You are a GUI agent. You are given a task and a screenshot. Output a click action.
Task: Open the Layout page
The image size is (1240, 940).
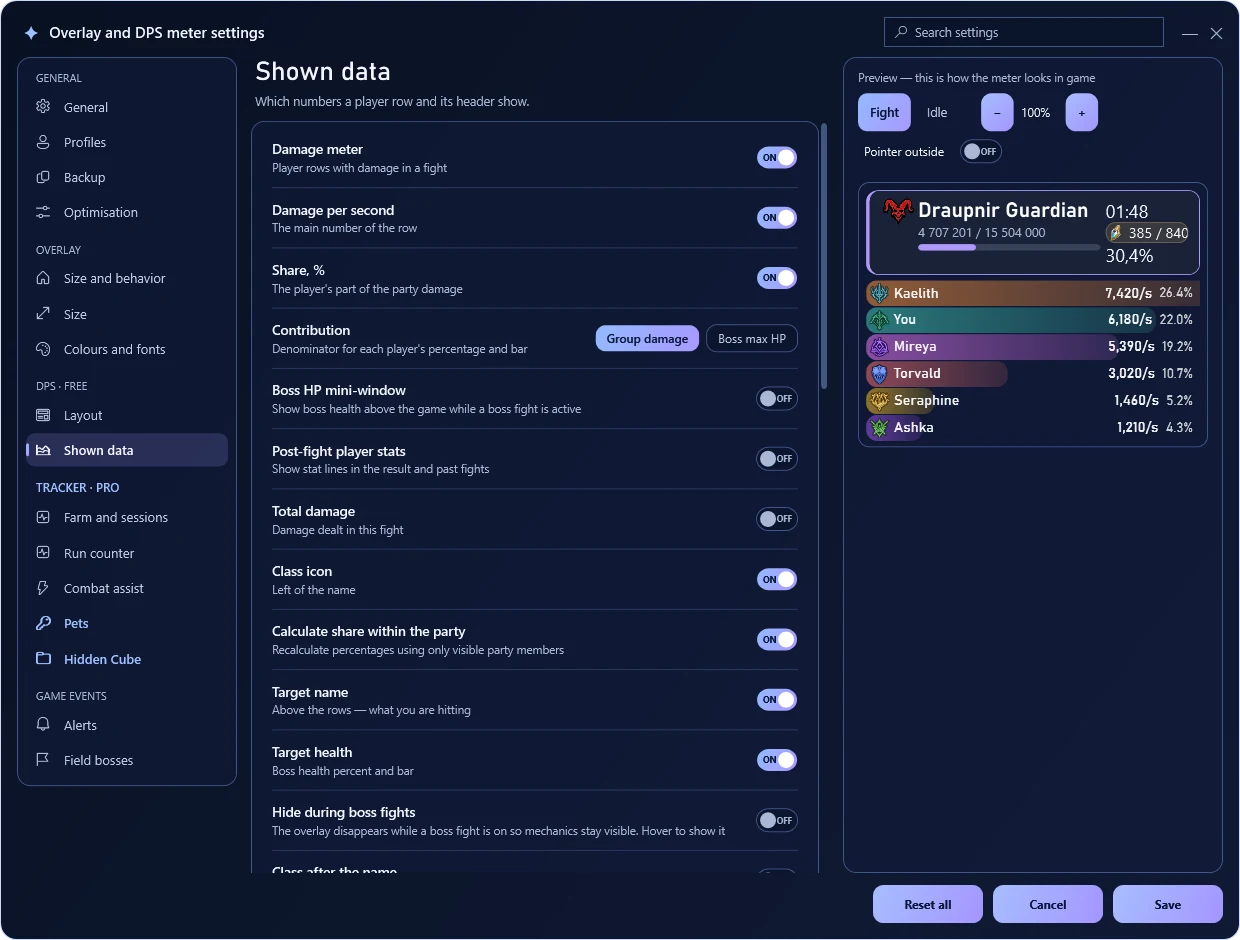pyautogui.click(x=127, y=415)
